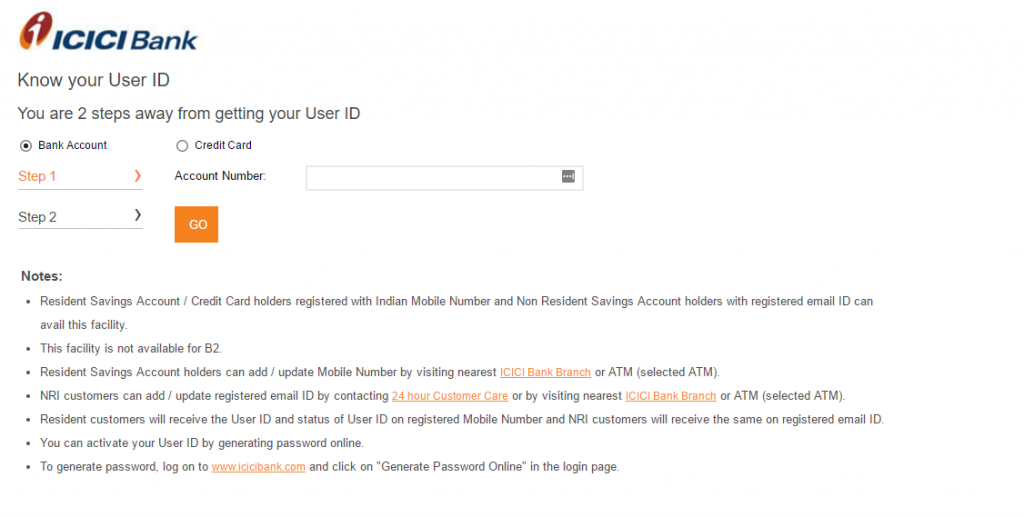This screenshot has height=517, width=1024.
Task: Click the Account Number label
Action: click(x=220, y=176)
